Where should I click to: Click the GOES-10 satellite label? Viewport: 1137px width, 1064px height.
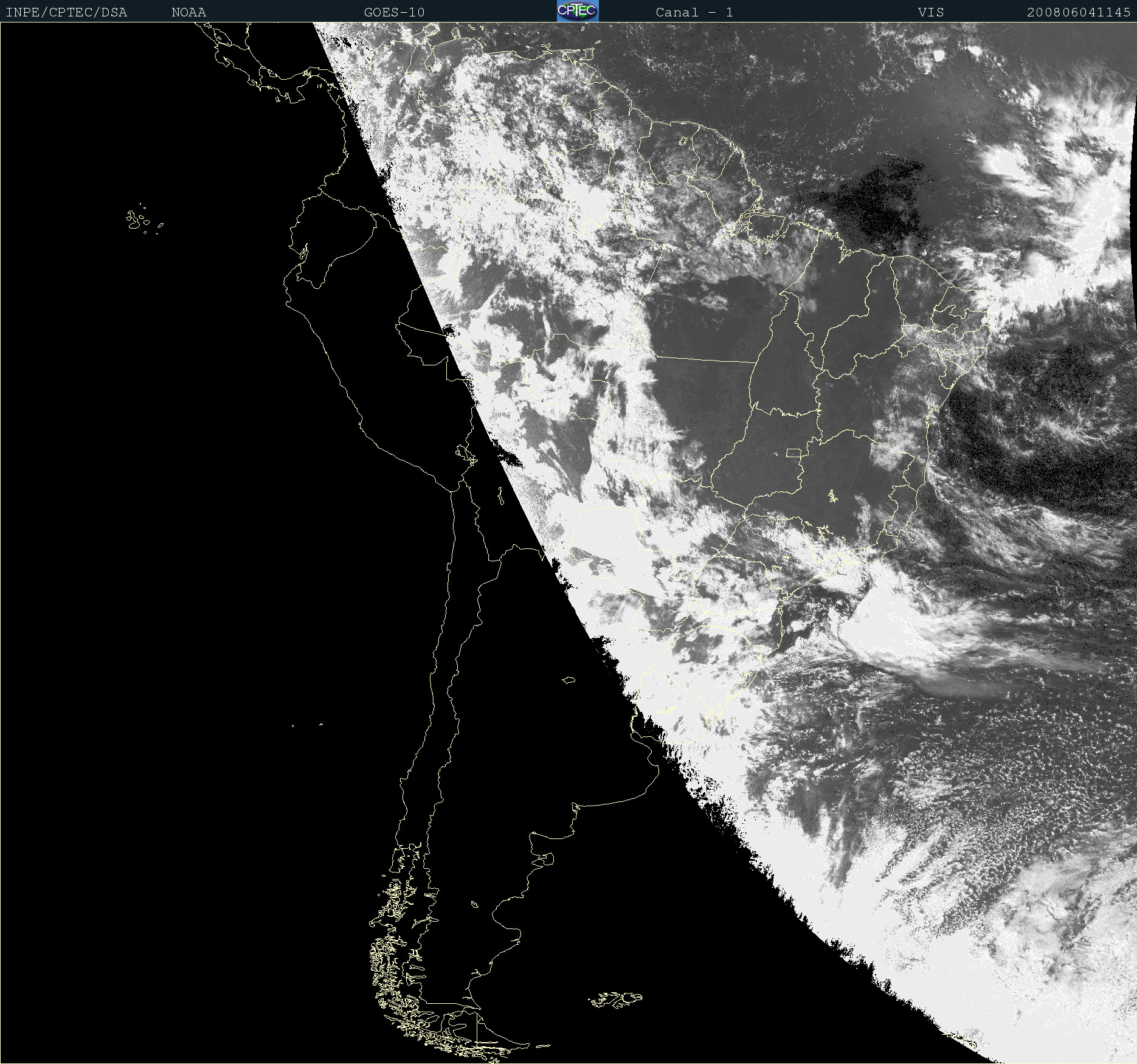pos(394,12)
